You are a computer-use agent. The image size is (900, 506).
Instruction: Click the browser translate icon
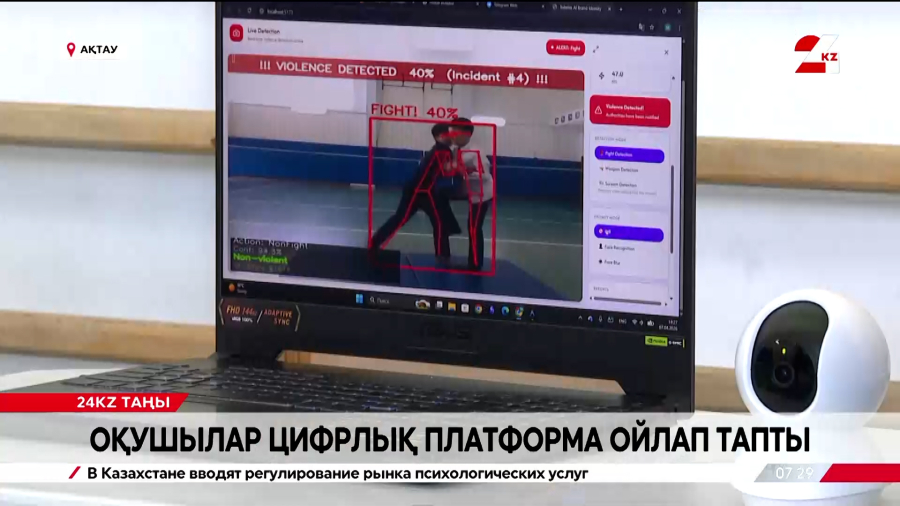pyautogui.click(x=641, y=26)
